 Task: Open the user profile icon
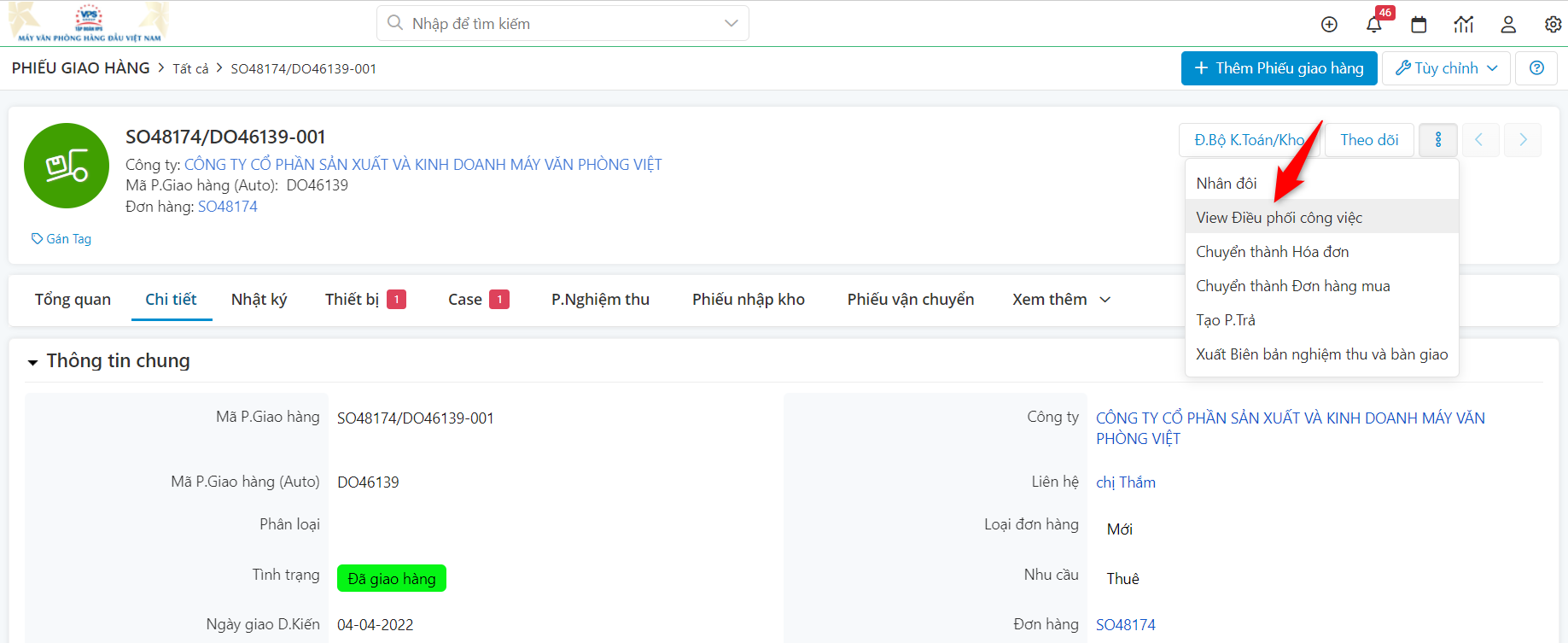pos(1508,25)
